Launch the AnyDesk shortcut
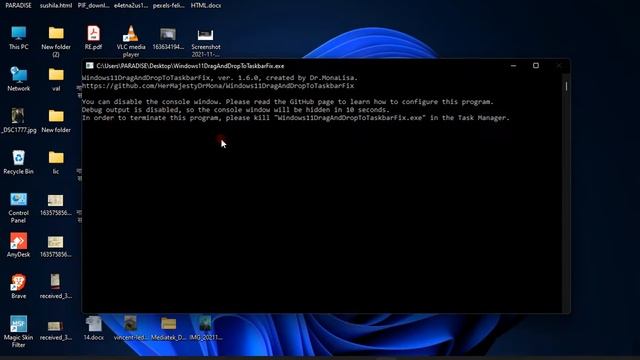Image resolution: width=640 pixels, height=360 pixels. coord(18,245)
